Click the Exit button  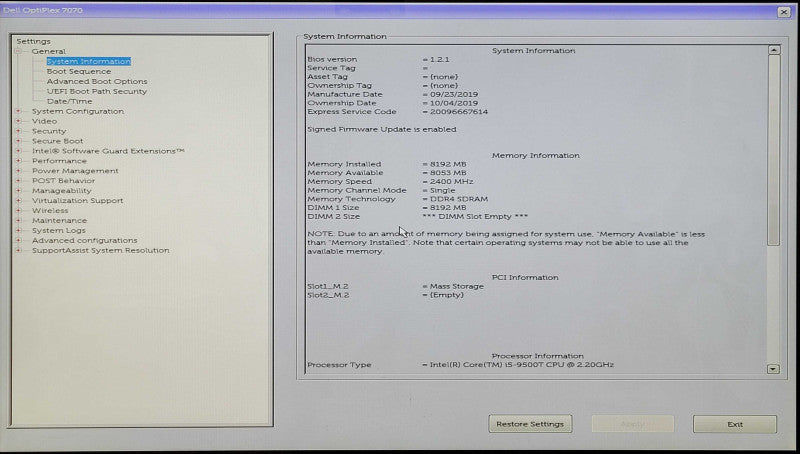[735, 424]
